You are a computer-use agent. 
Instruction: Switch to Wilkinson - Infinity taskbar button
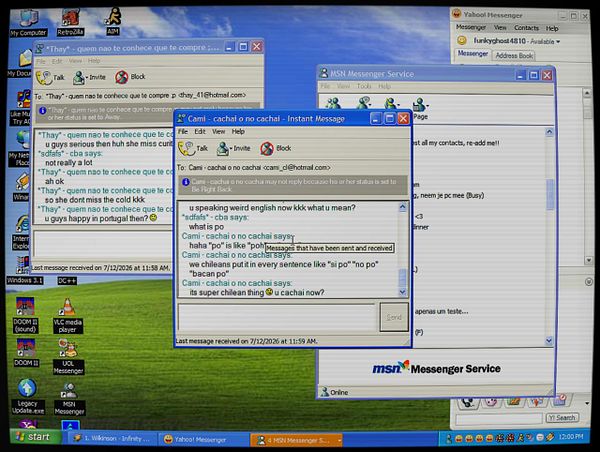112,439
